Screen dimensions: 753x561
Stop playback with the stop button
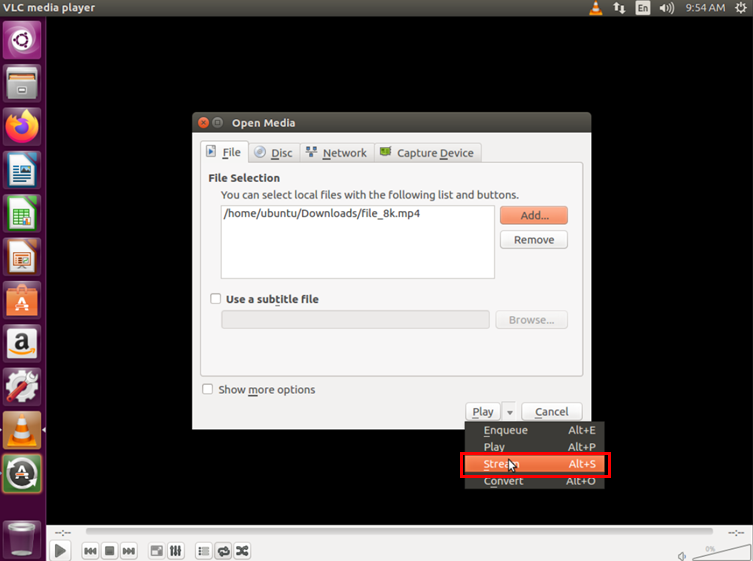[109, 550]
